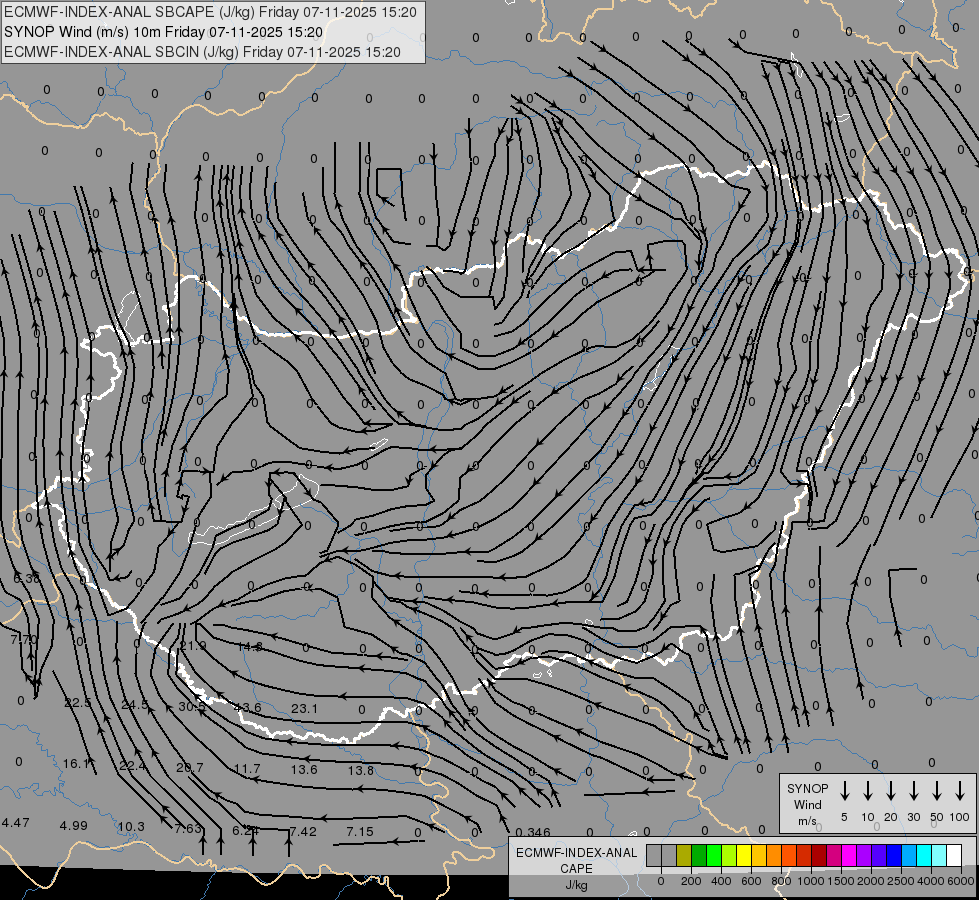Pick the olive swatch in CAPE scale

[684, 856]
